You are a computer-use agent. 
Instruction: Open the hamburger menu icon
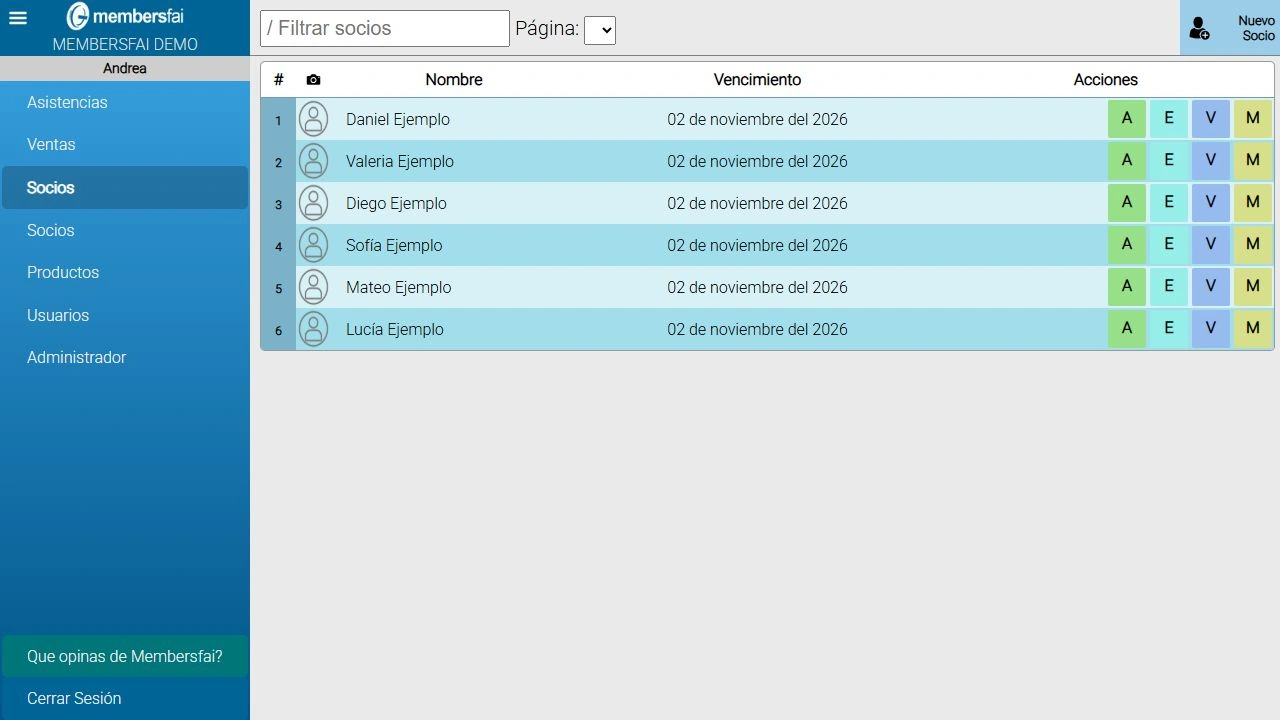click(17, 18)
